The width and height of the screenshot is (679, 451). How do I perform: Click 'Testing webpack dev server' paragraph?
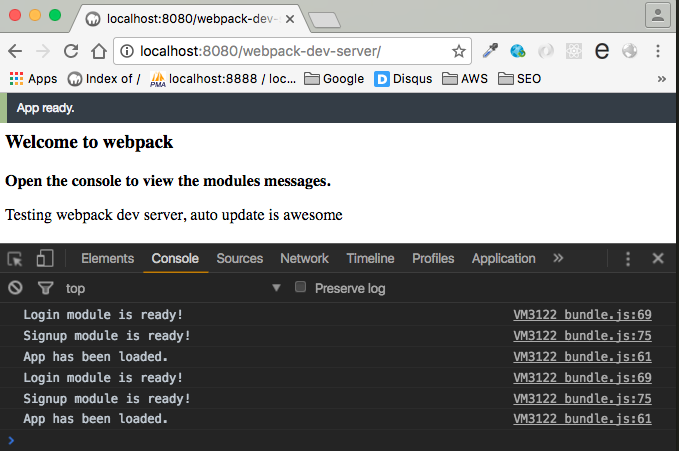[174, 215]
